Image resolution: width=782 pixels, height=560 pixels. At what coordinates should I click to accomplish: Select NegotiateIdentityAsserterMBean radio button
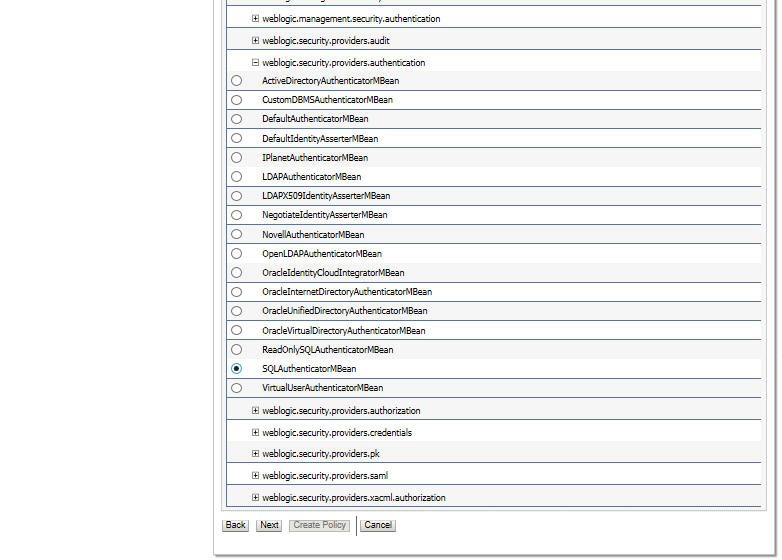coord(236,215)
